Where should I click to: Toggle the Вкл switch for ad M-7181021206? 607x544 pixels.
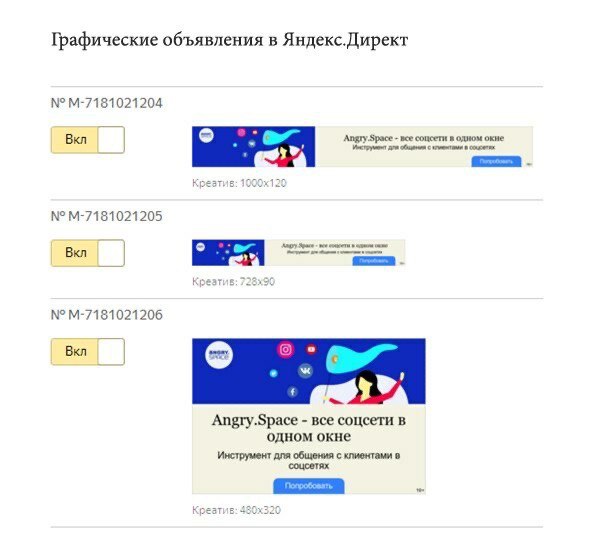88,352
